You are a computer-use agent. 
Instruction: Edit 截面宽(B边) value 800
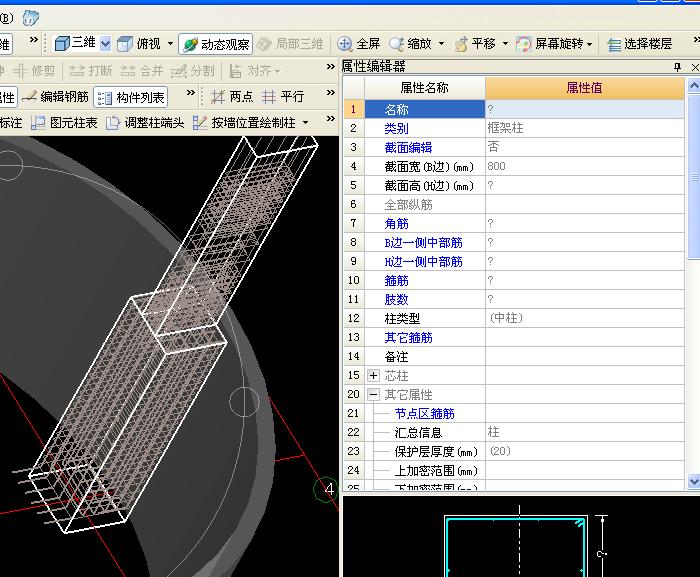click(x=584, y=166)
